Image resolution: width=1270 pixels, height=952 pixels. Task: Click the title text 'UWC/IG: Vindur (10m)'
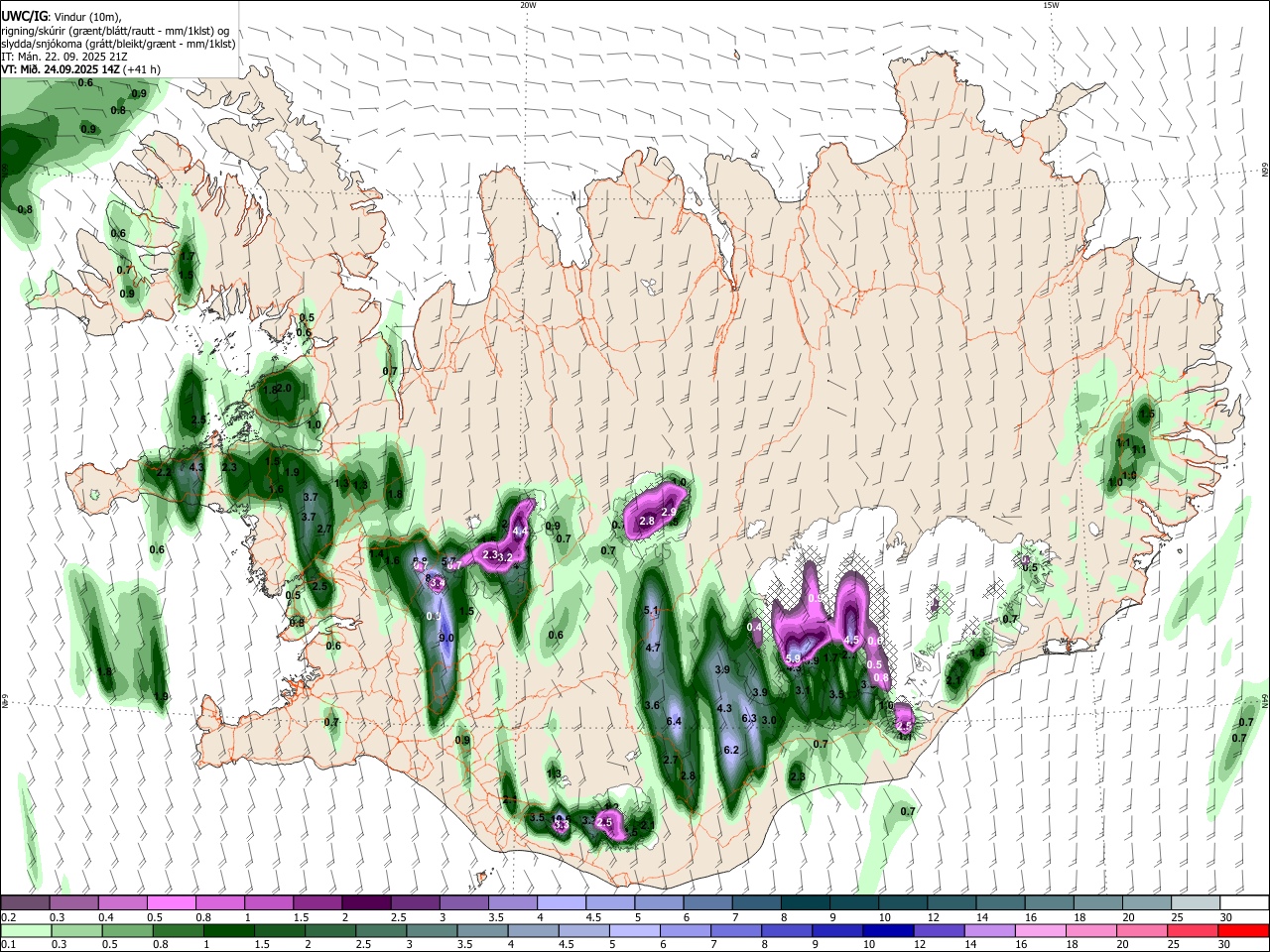pyautogui.click(x=61, y=17)
